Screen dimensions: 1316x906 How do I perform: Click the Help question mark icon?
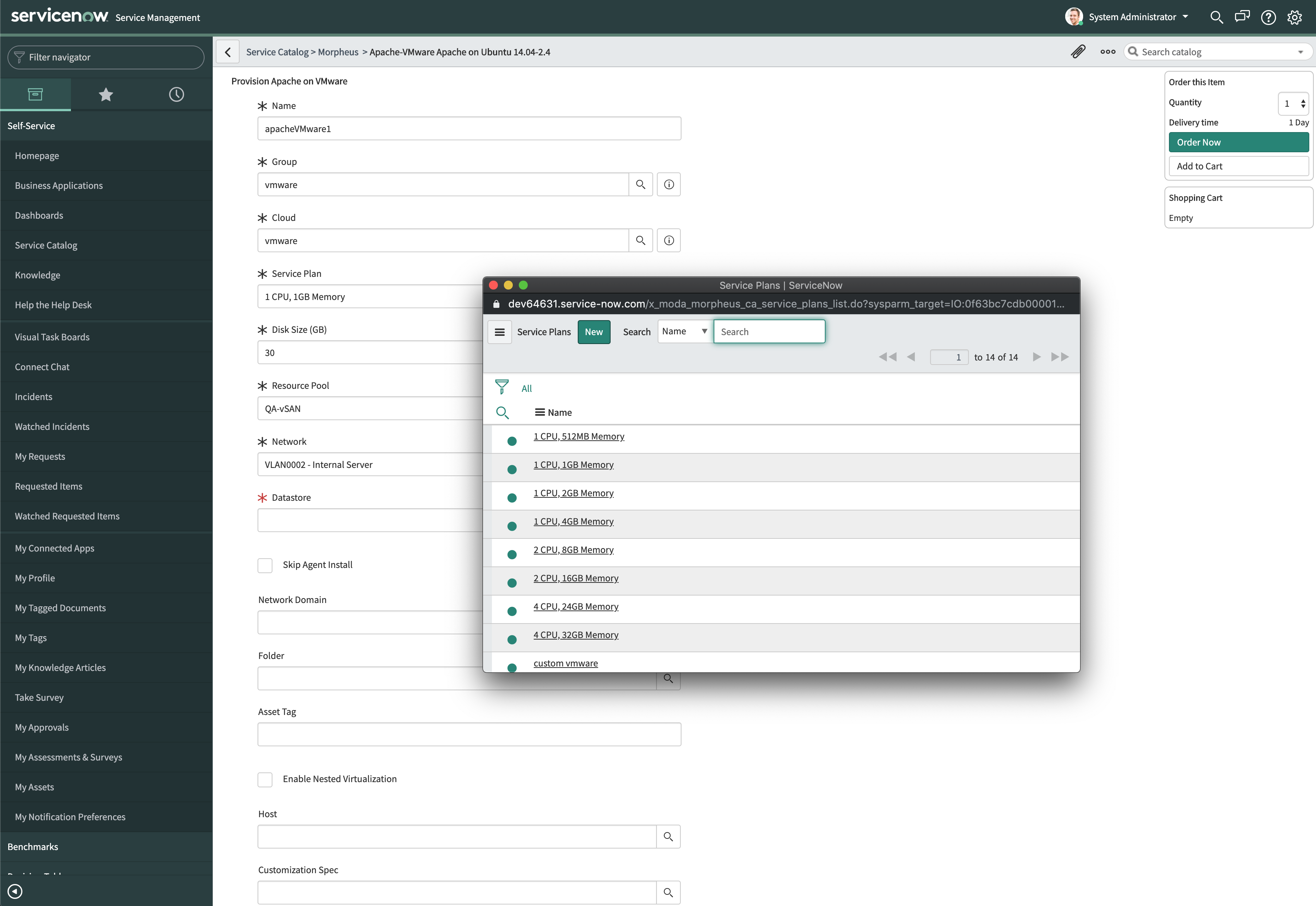(1268, 17)
